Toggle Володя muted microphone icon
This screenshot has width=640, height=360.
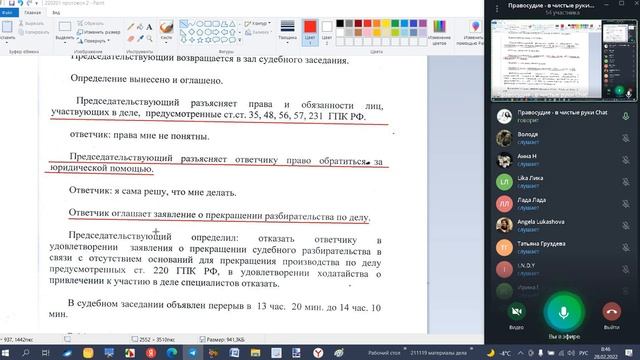click(625, 138)
